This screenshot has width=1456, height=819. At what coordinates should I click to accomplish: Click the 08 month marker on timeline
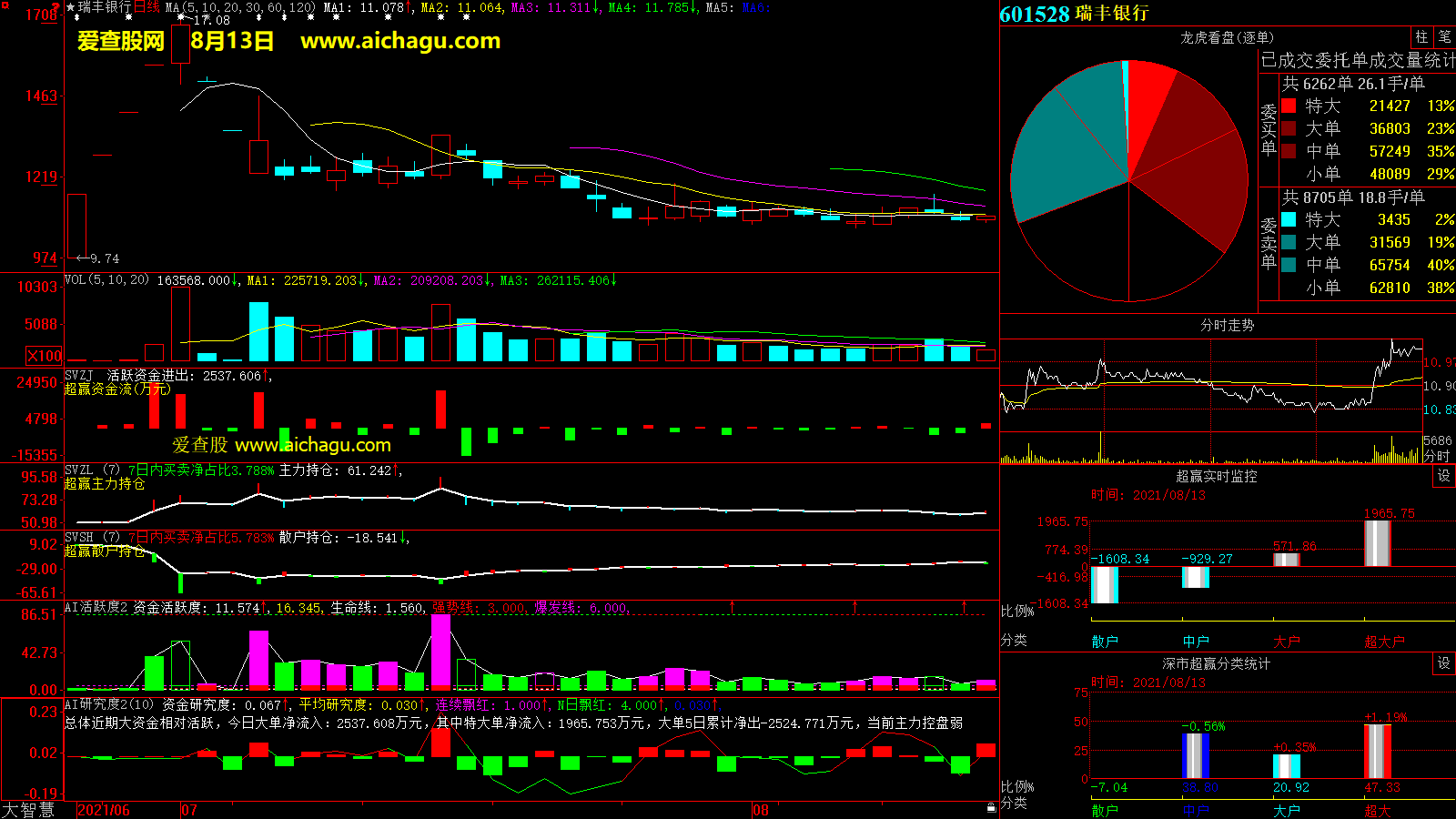(x=761, y=810)
